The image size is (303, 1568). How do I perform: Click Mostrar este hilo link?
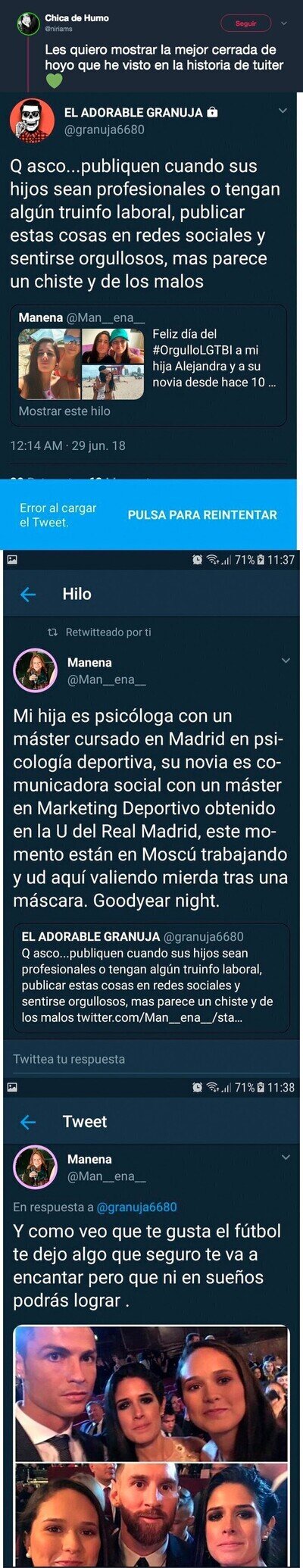tap(64, 411)
